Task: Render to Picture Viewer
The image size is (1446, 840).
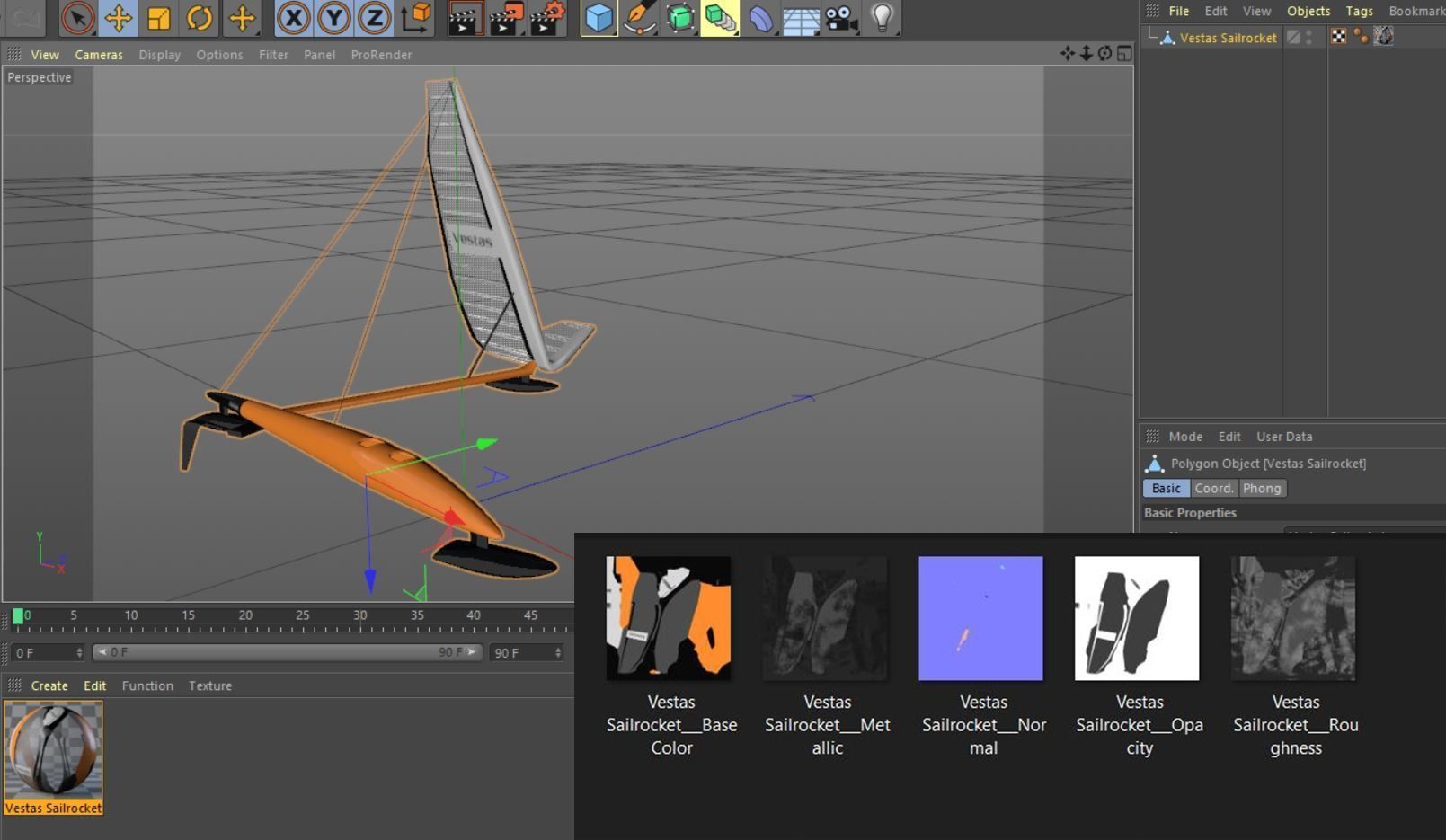Action: coord(506,17)
